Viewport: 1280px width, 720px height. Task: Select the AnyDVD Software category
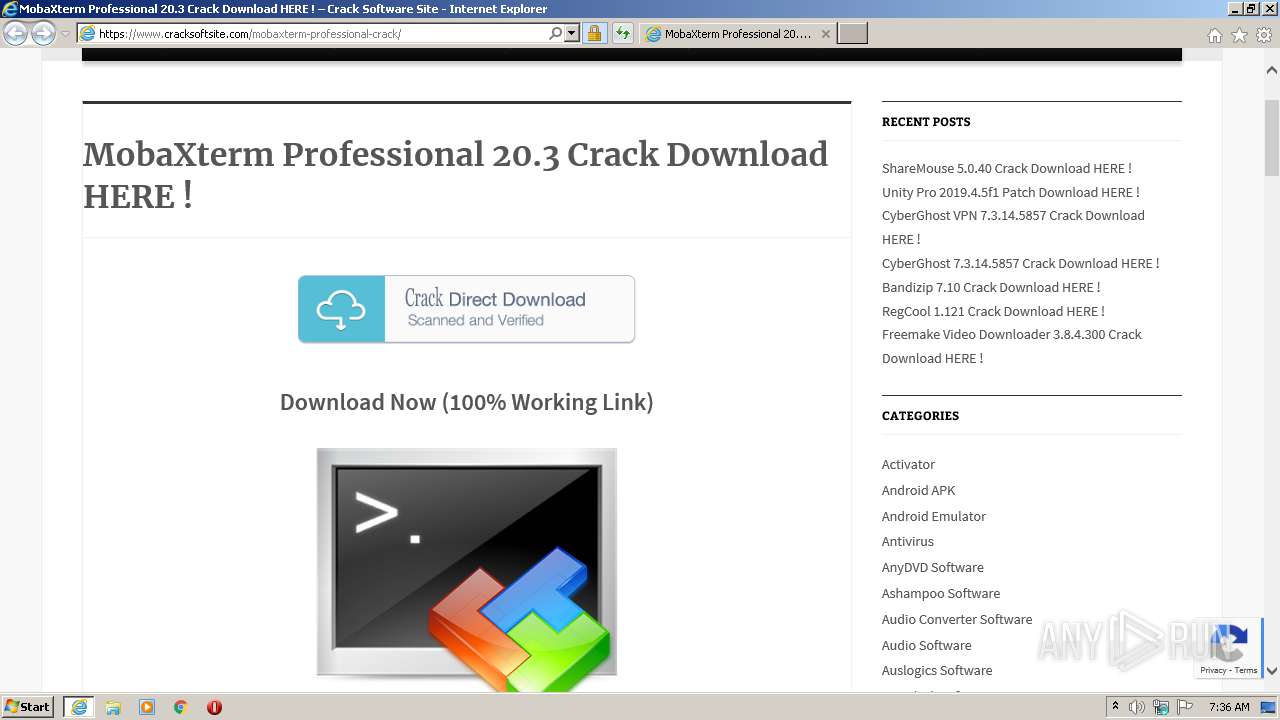932,567
